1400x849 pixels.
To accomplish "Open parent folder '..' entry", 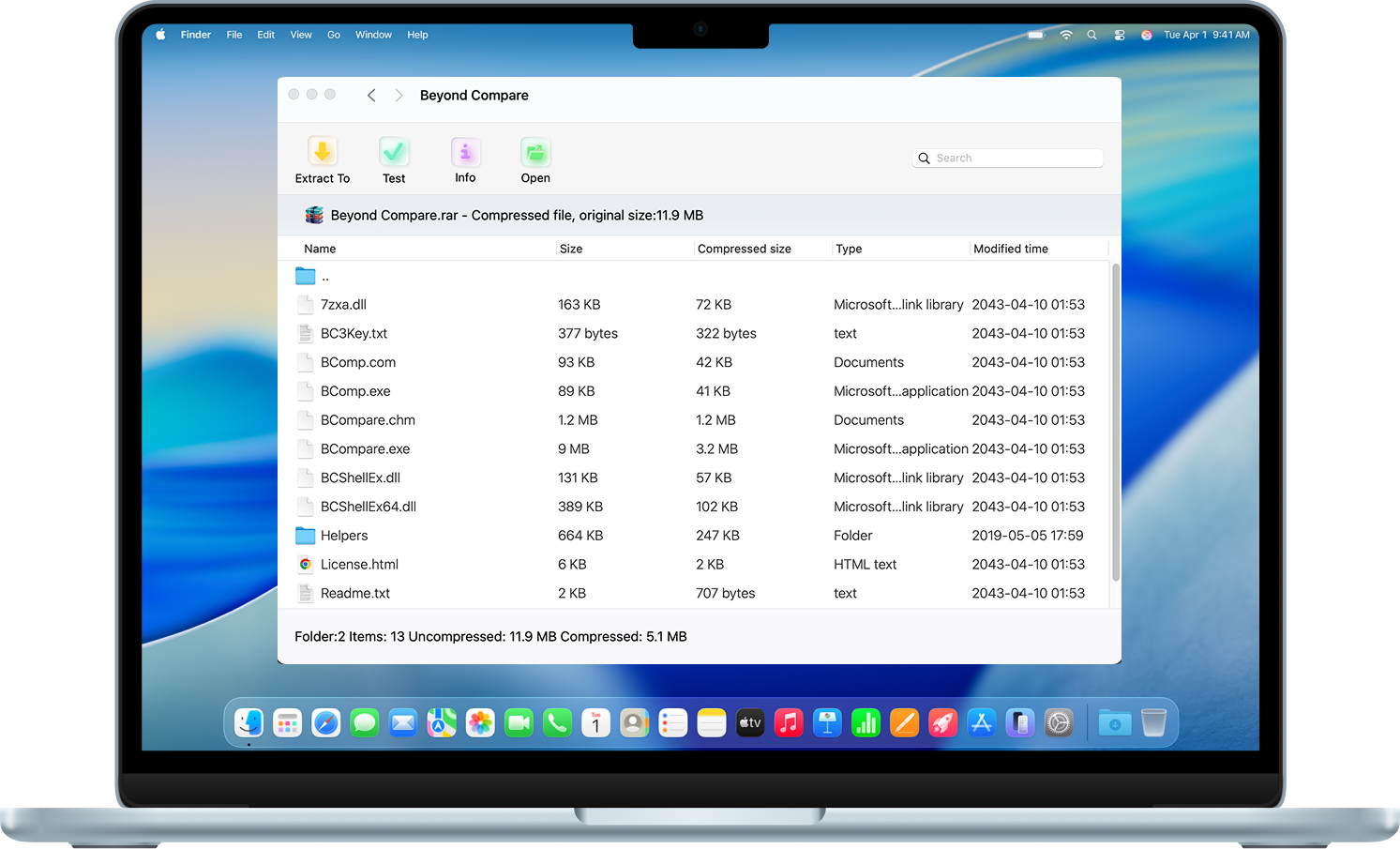I will pyautogui.click(x=324, y=277).
